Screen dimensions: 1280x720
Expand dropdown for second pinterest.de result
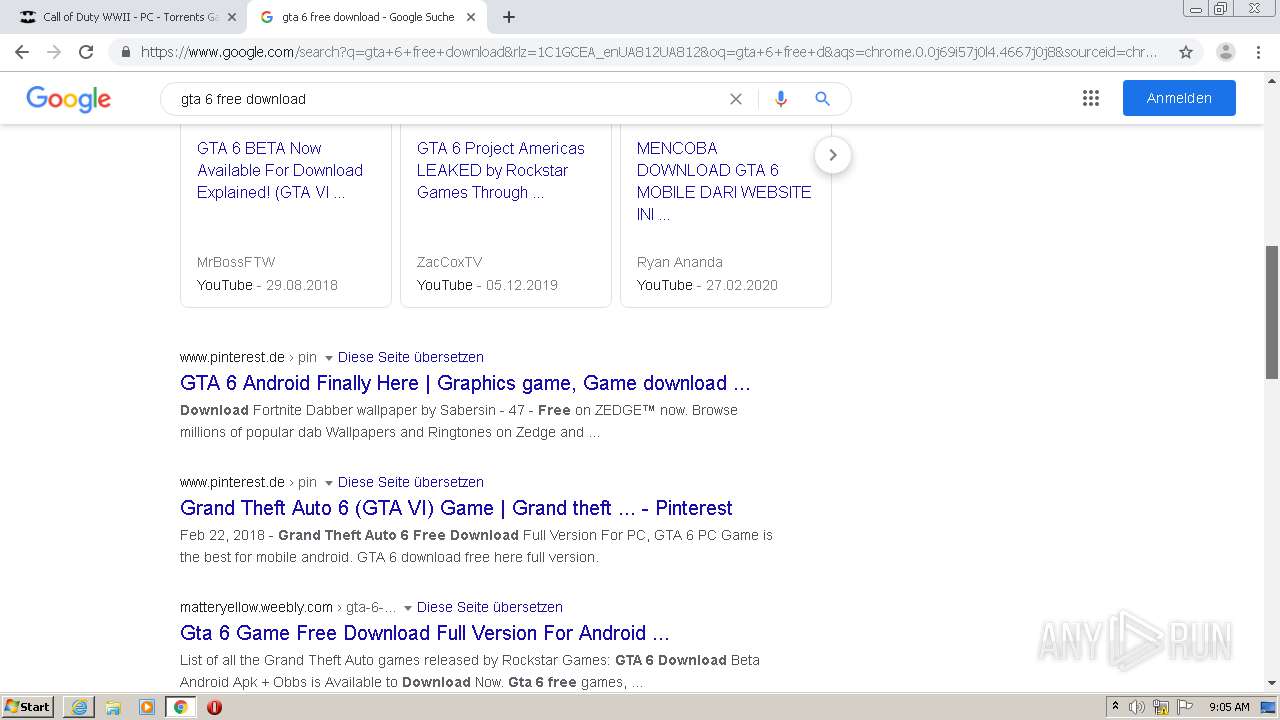click(328, 483)
